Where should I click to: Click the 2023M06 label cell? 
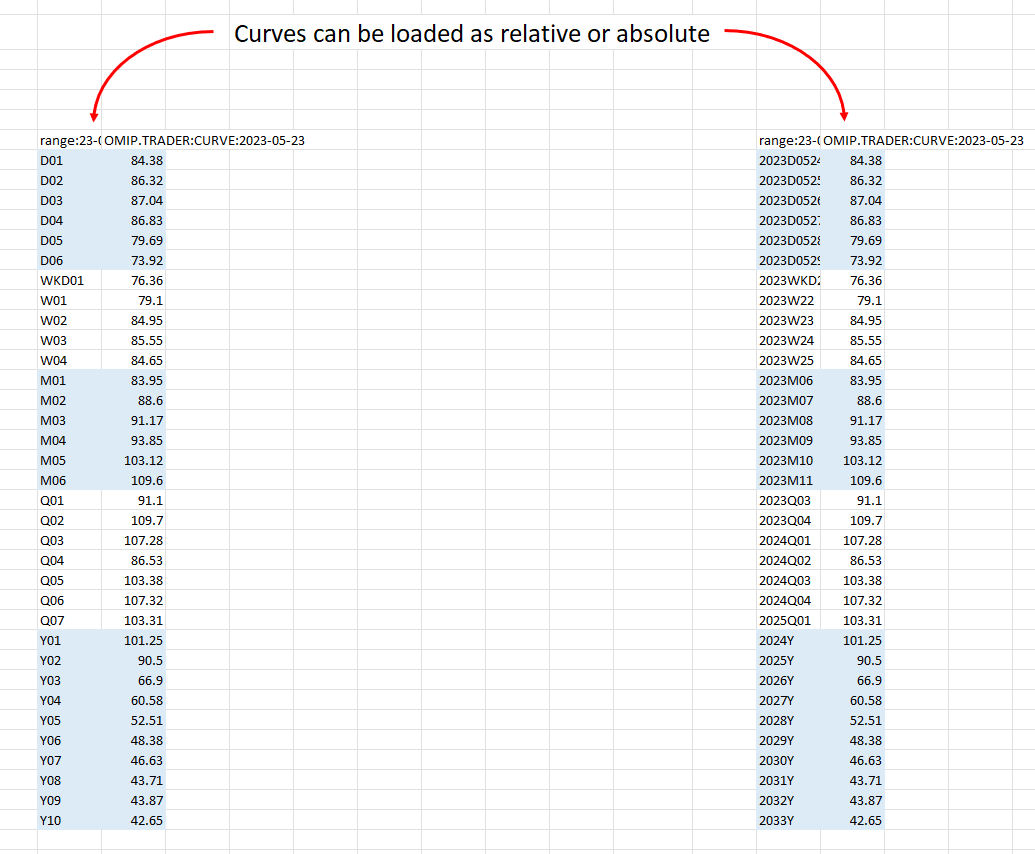point(788,380)
